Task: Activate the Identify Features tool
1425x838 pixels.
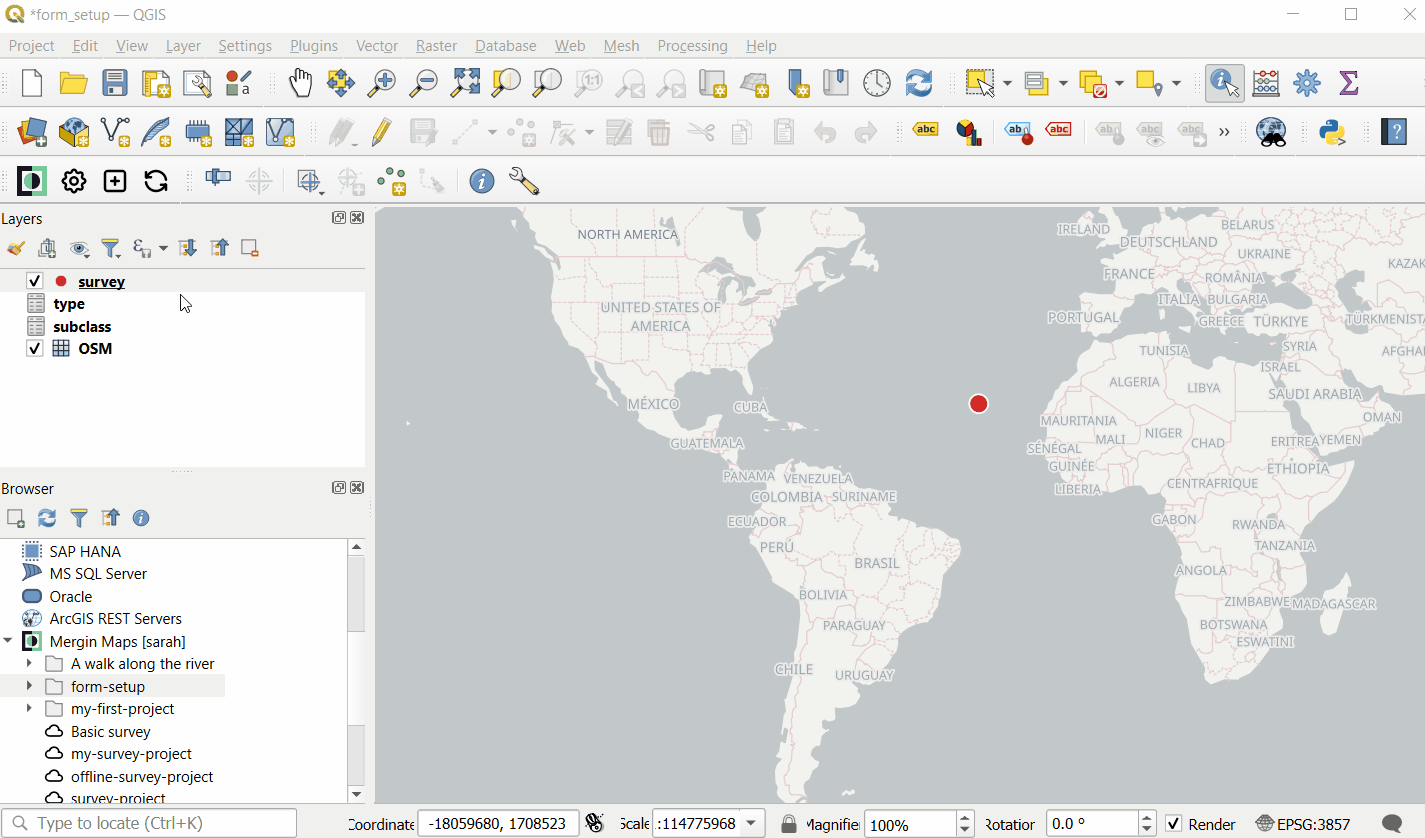Action: coord(1225,83)
